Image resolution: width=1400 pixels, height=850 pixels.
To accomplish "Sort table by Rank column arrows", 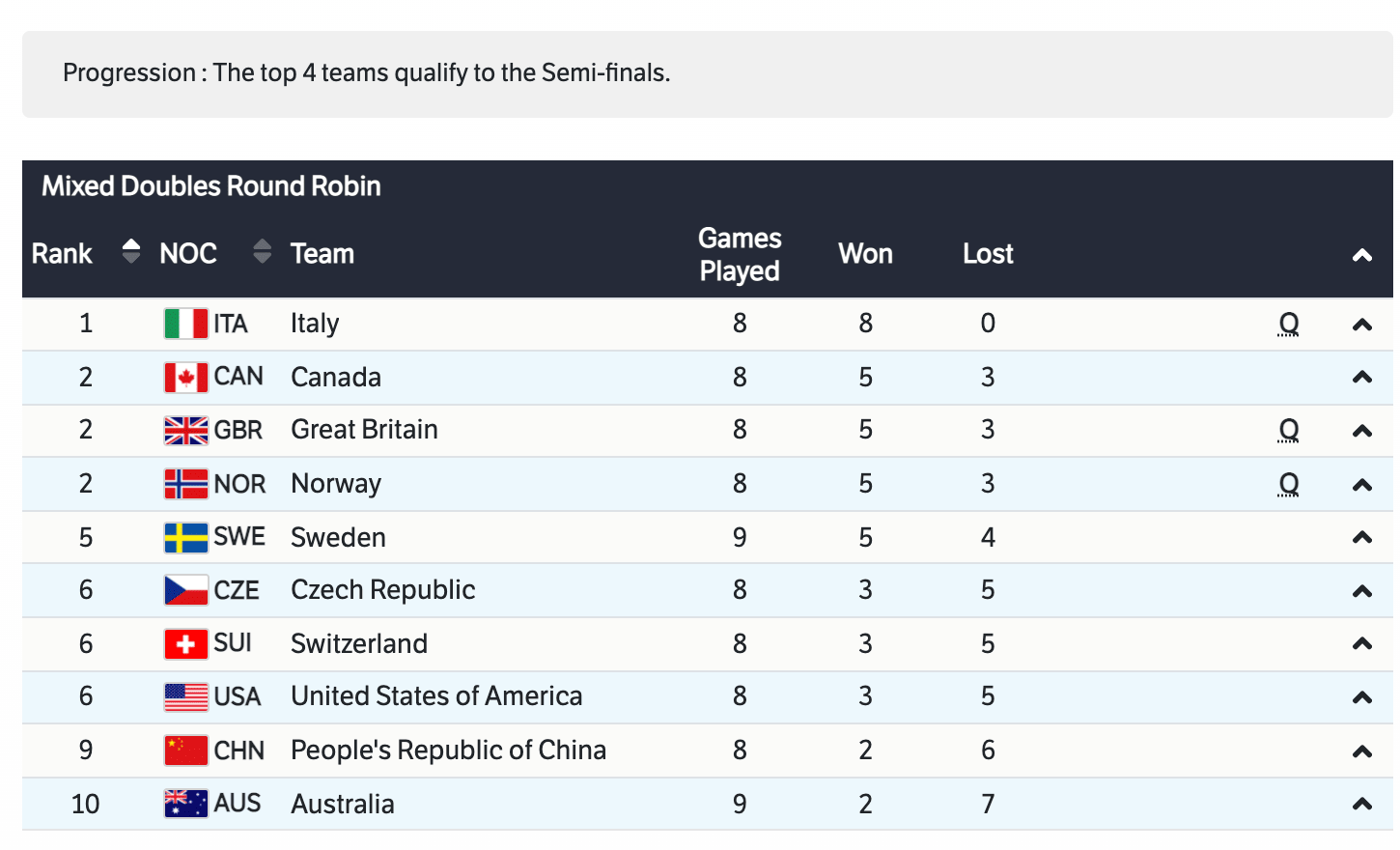I will pos(131,252).
